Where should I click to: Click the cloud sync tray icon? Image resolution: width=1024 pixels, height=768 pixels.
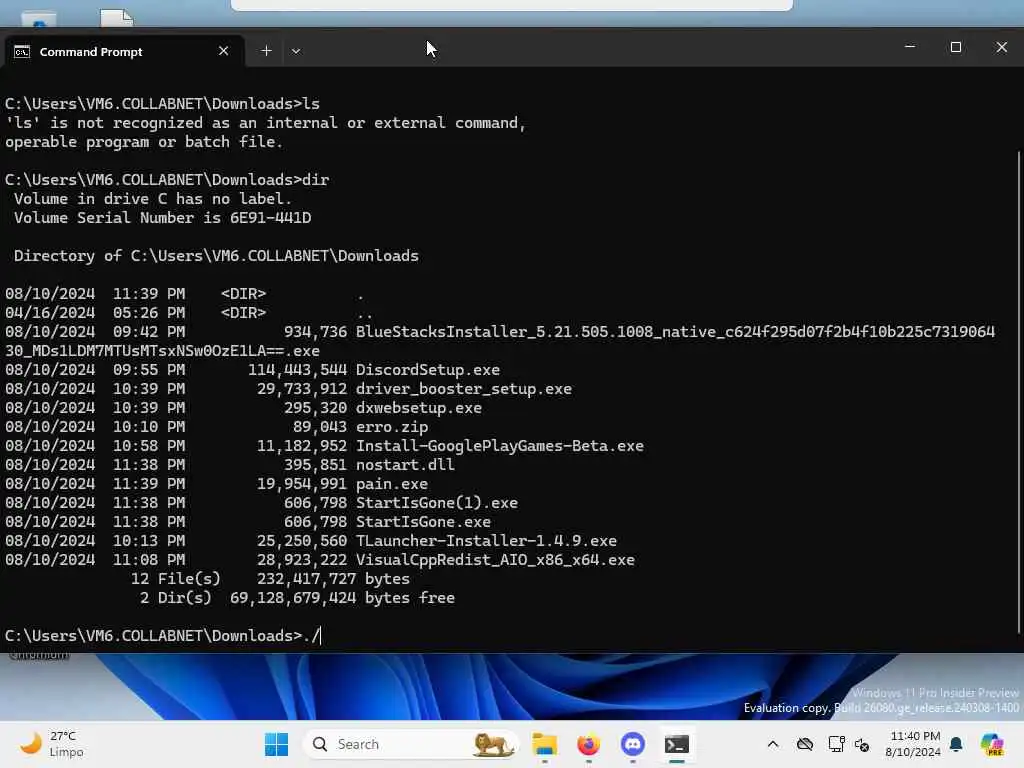[805, 744]
